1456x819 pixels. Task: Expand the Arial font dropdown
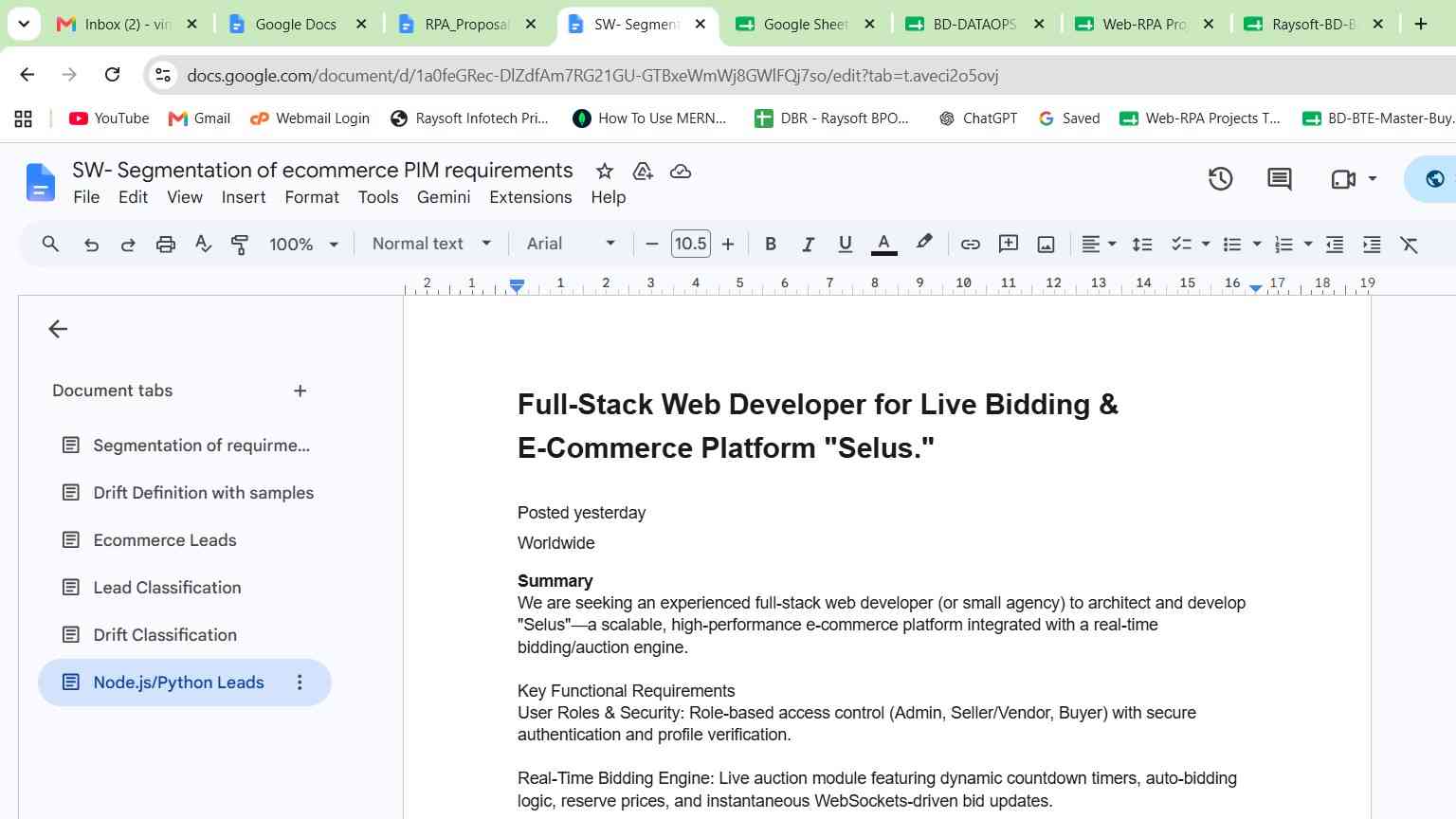571,244
